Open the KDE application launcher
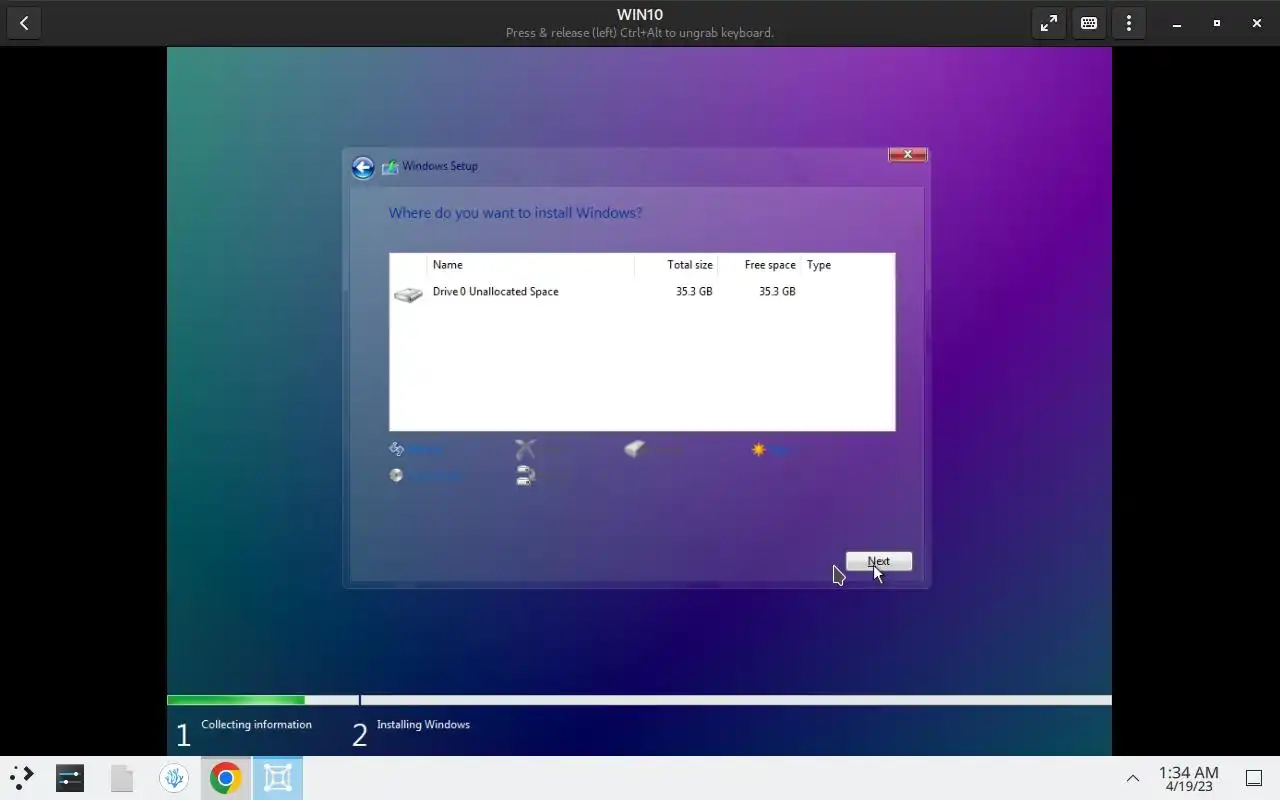 22,777
